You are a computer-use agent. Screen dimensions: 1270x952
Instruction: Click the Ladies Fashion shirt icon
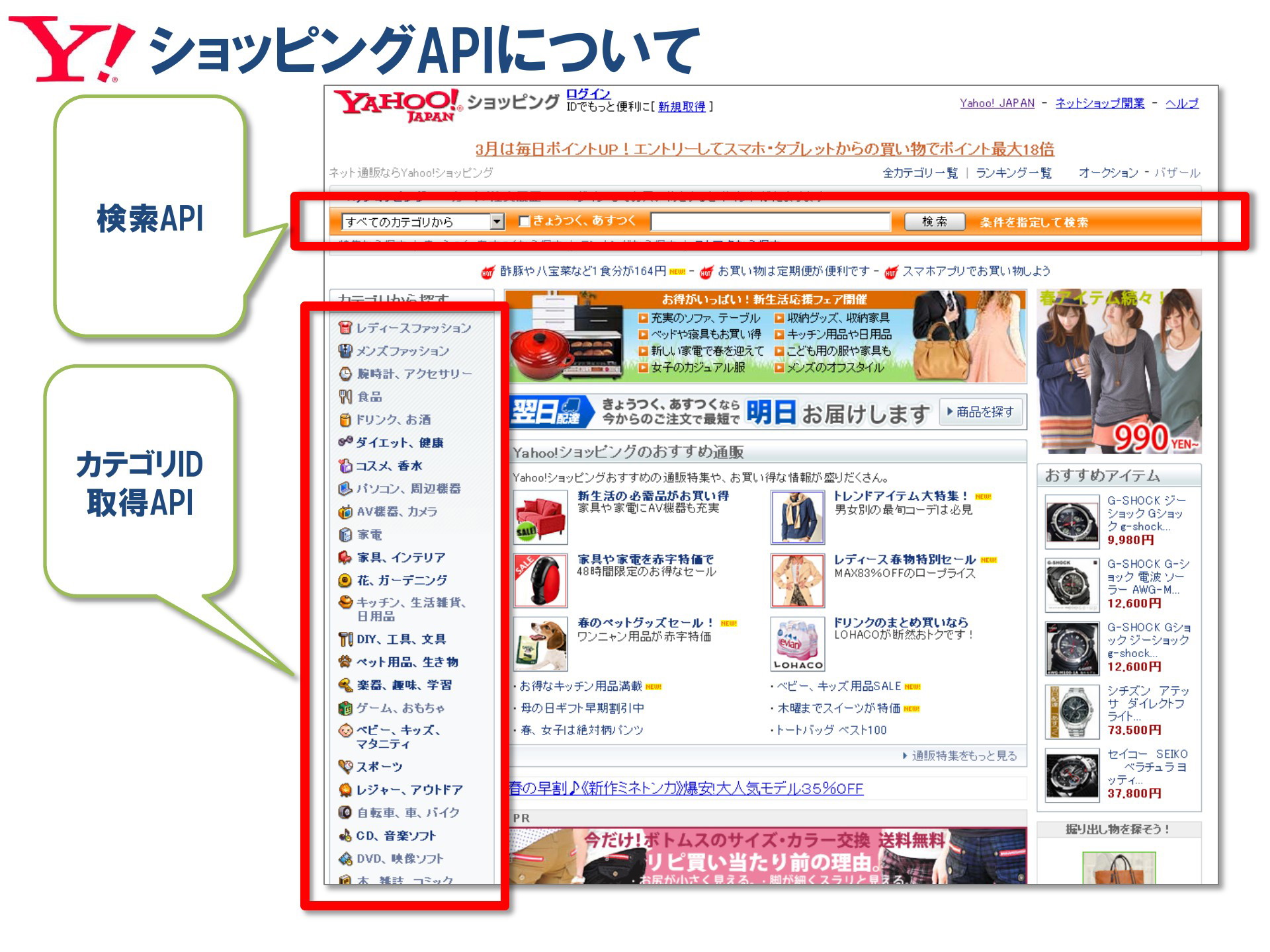[345, 327]
